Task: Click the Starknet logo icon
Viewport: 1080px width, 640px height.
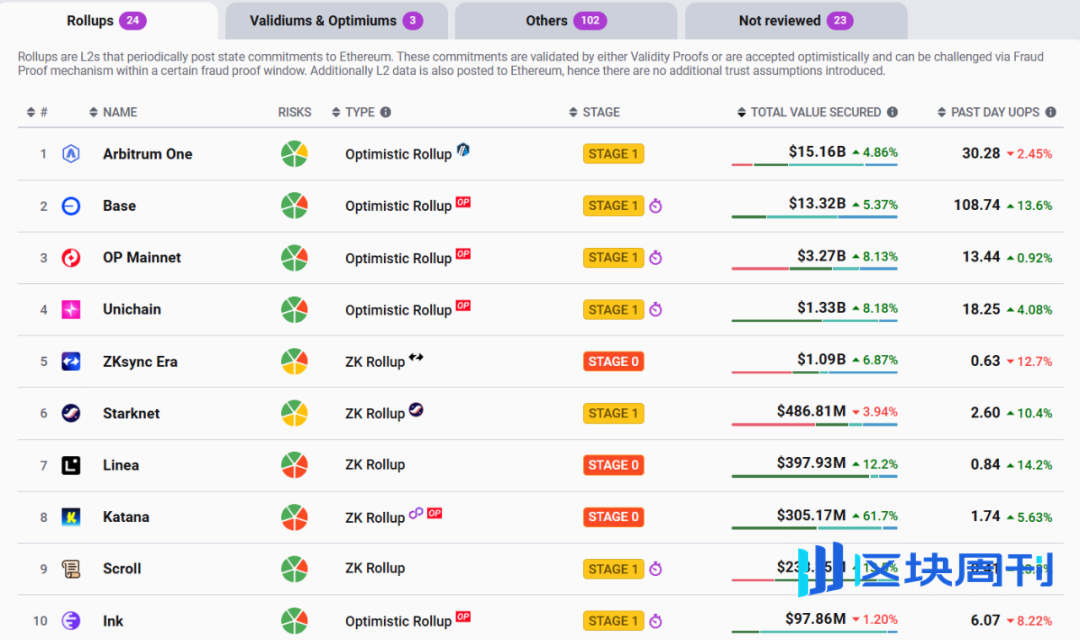Action: (71, 413)
